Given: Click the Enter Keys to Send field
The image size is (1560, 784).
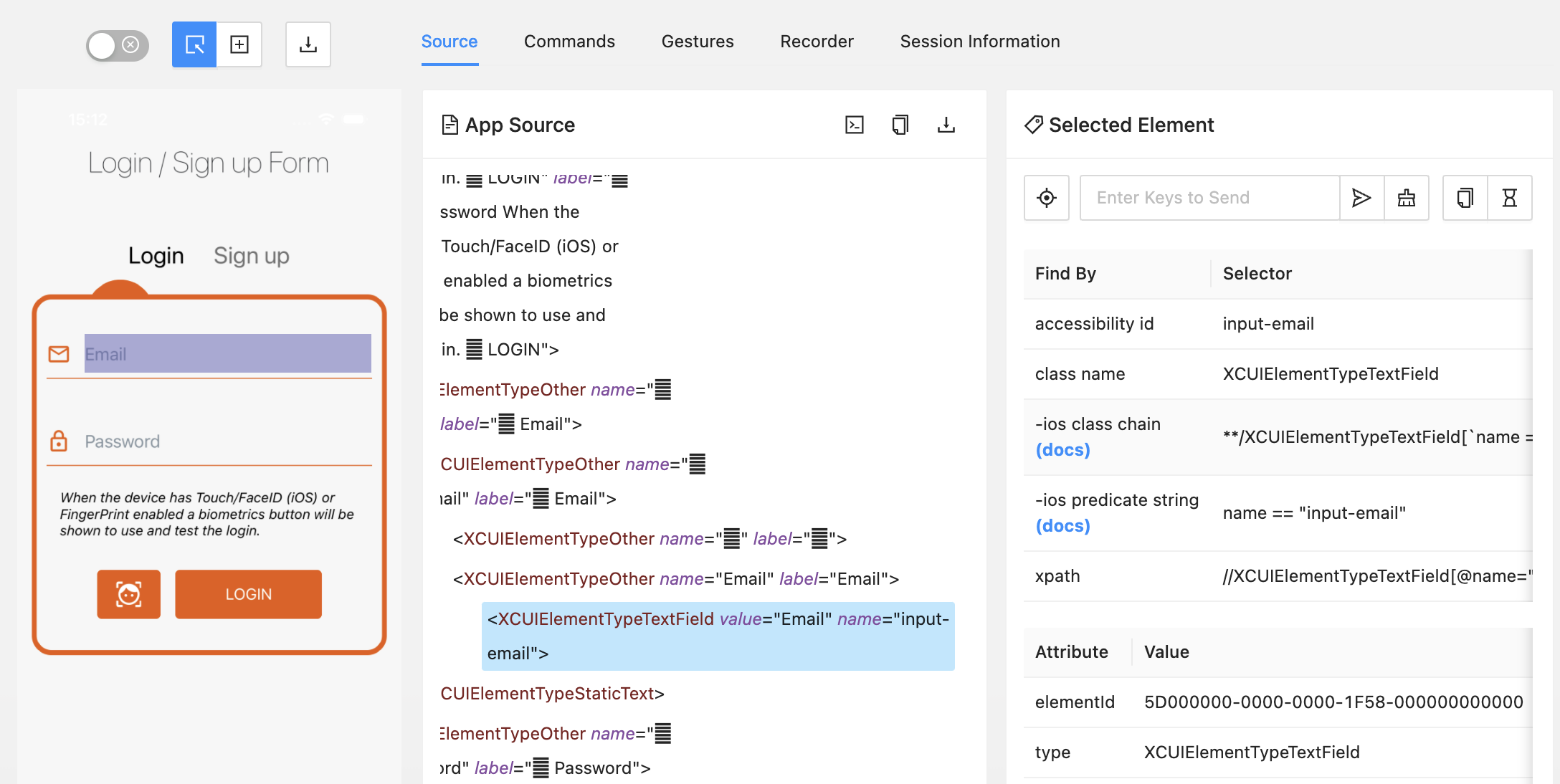Looking at the screenshot, I should (x=1209, y=198).
